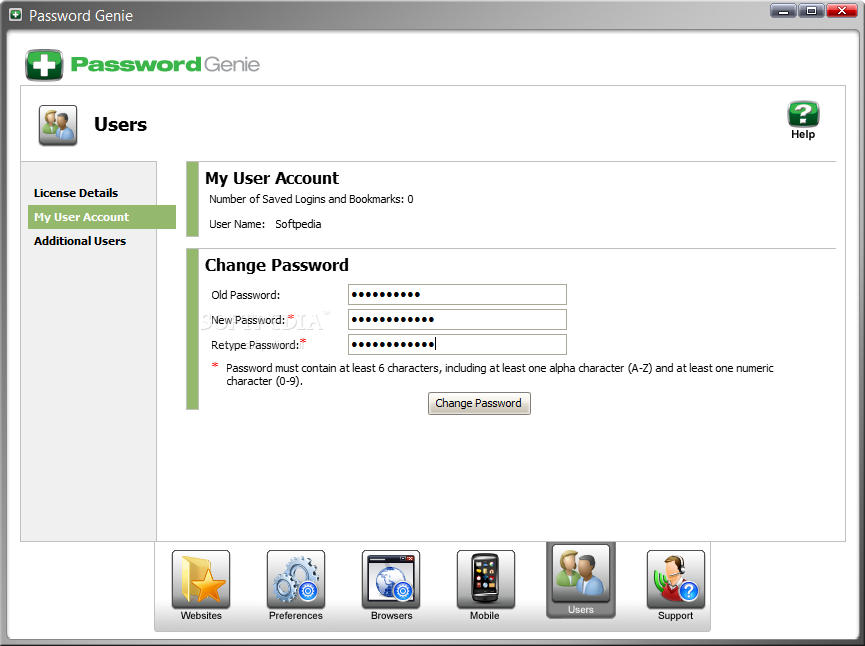Screen dimensions: 865x646
Task: Focus the Old Password field
Action: (457, 295)
